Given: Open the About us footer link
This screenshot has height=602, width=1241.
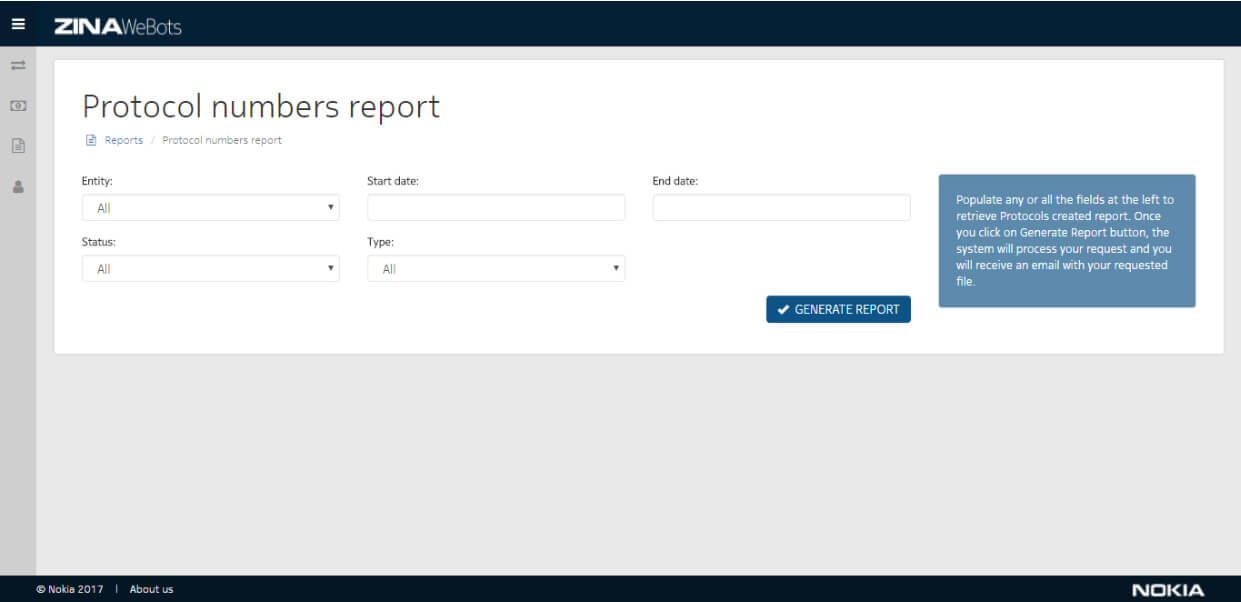Looking at the screenshot, I should (151, 589).
